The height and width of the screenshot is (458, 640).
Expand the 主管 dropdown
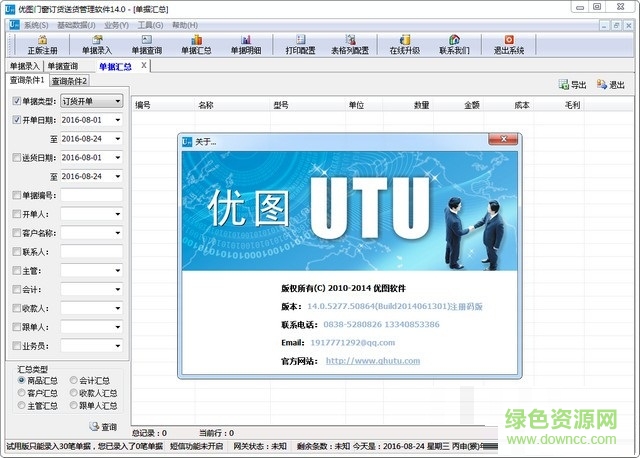point(118,270)
